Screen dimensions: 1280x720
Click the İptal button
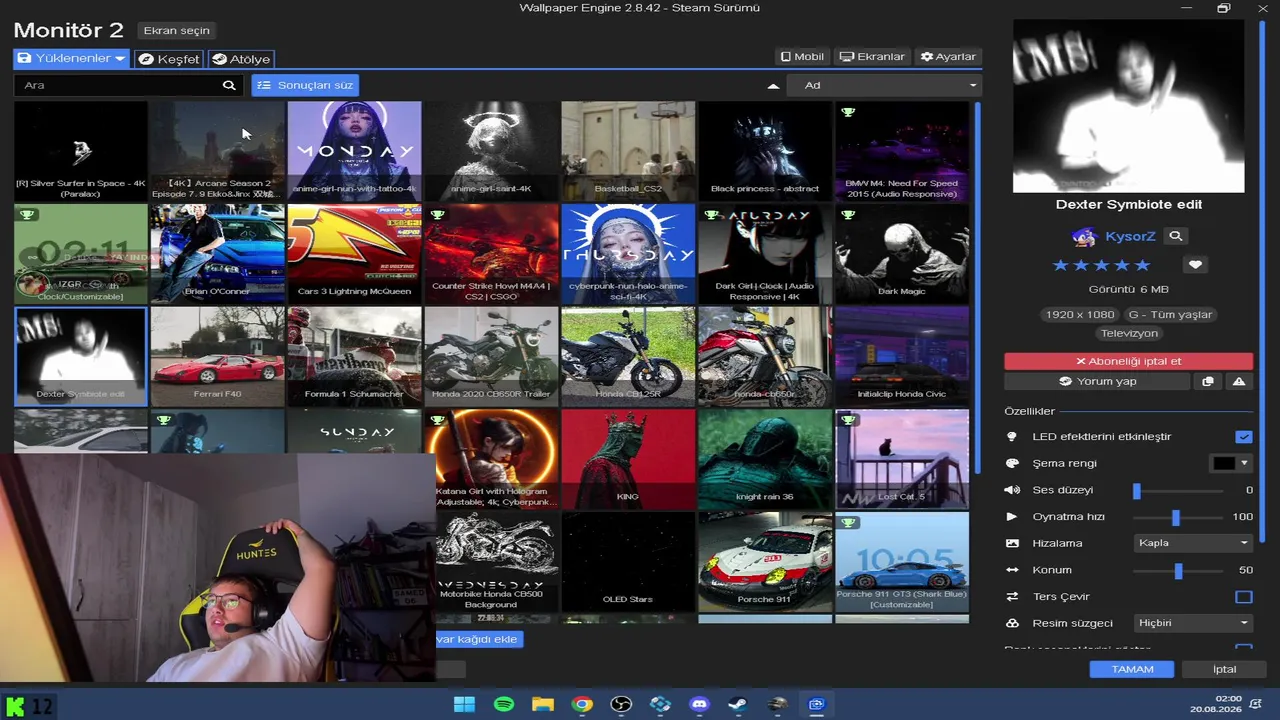click(x=1224, y=669)
